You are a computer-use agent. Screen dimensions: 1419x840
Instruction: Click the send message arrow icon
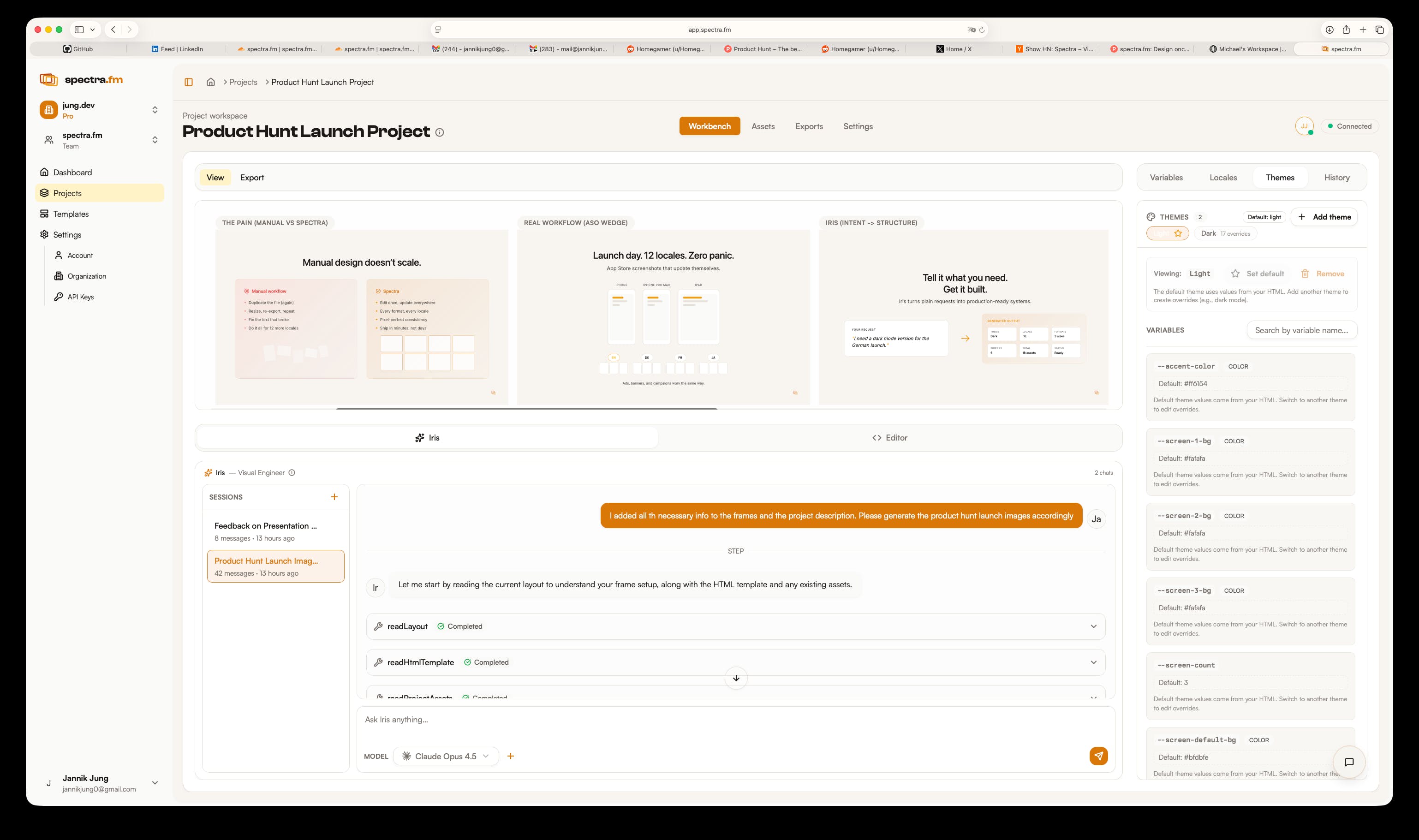tap(1098, 756)
